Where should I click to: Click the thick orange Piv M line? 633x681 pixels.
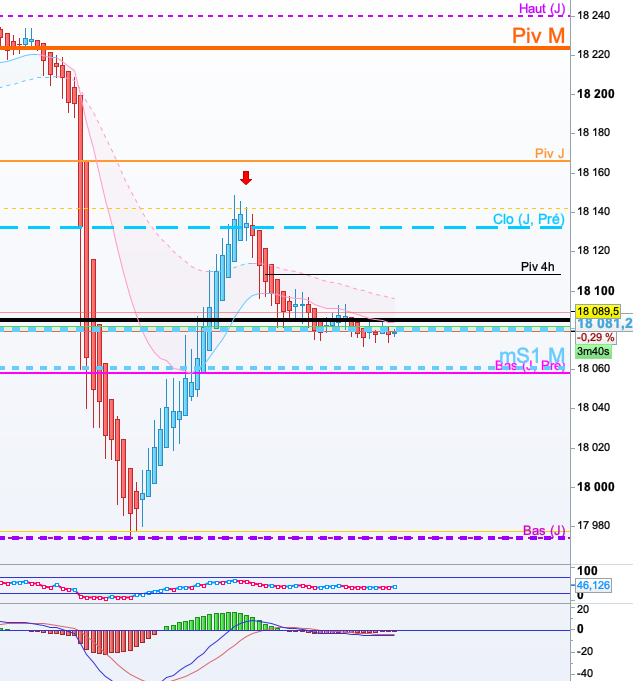tap(285, 48)
